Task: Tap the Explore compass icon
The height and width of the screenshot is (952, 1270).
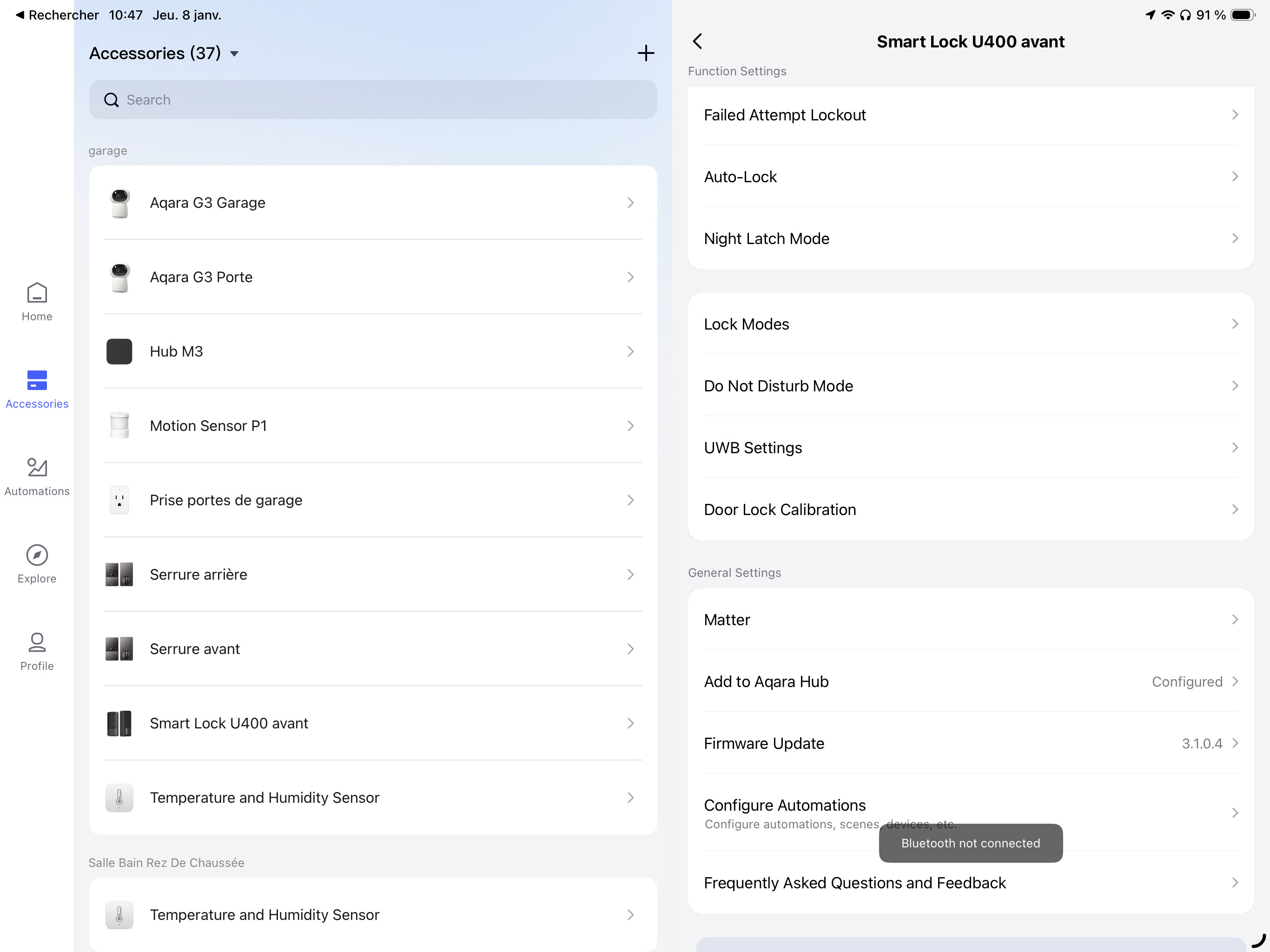Action: (37, 555)
